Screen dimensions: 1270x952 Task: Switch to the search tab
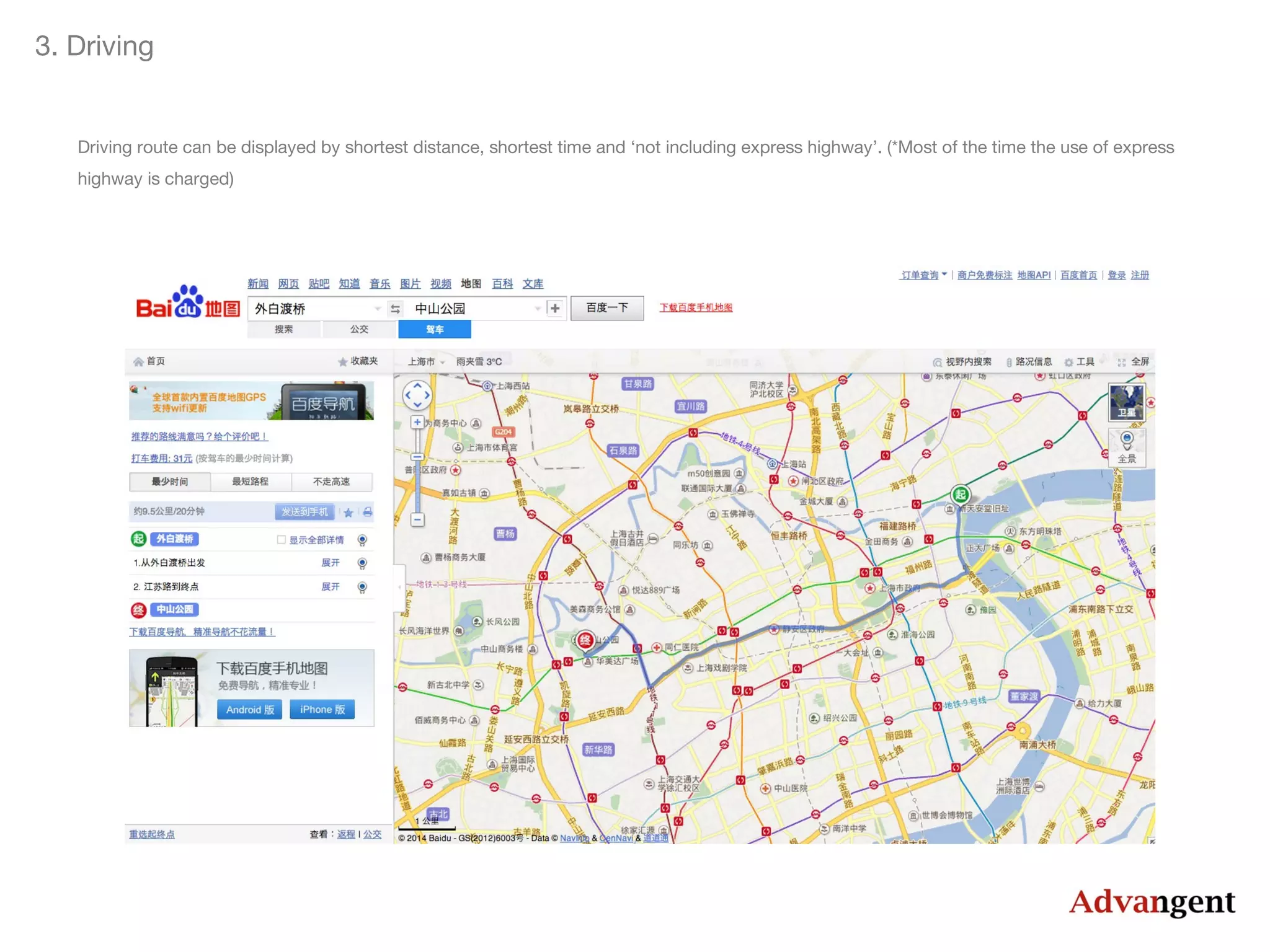click(x=284, y=329)
